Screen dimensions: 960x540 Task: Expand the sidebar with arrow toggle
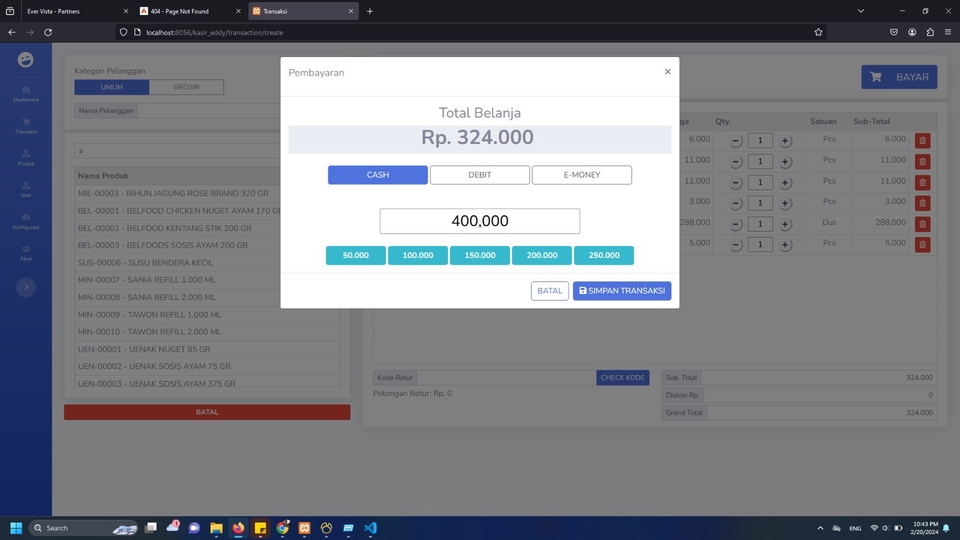click(x=26, y=287)
